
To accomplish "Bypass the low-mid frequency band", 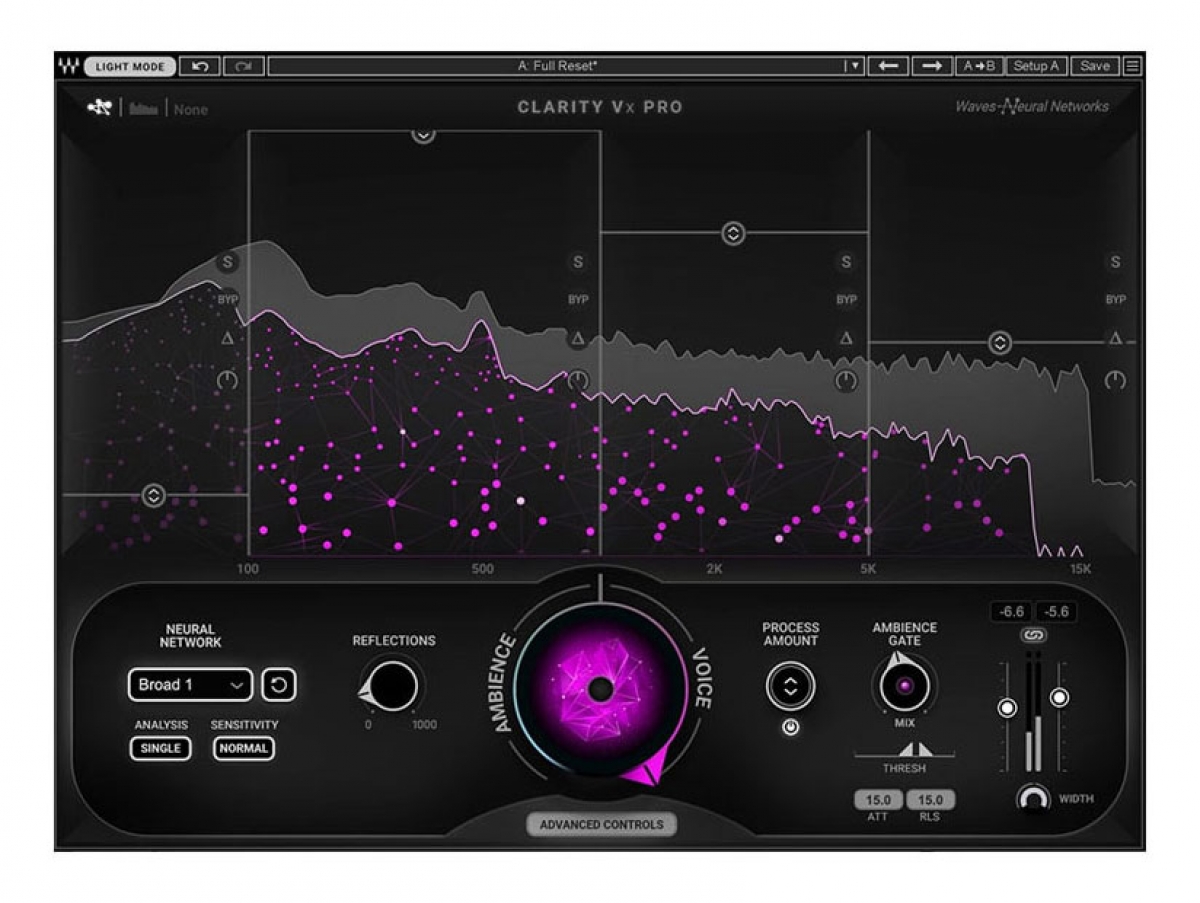I will [x=578, y=299].
